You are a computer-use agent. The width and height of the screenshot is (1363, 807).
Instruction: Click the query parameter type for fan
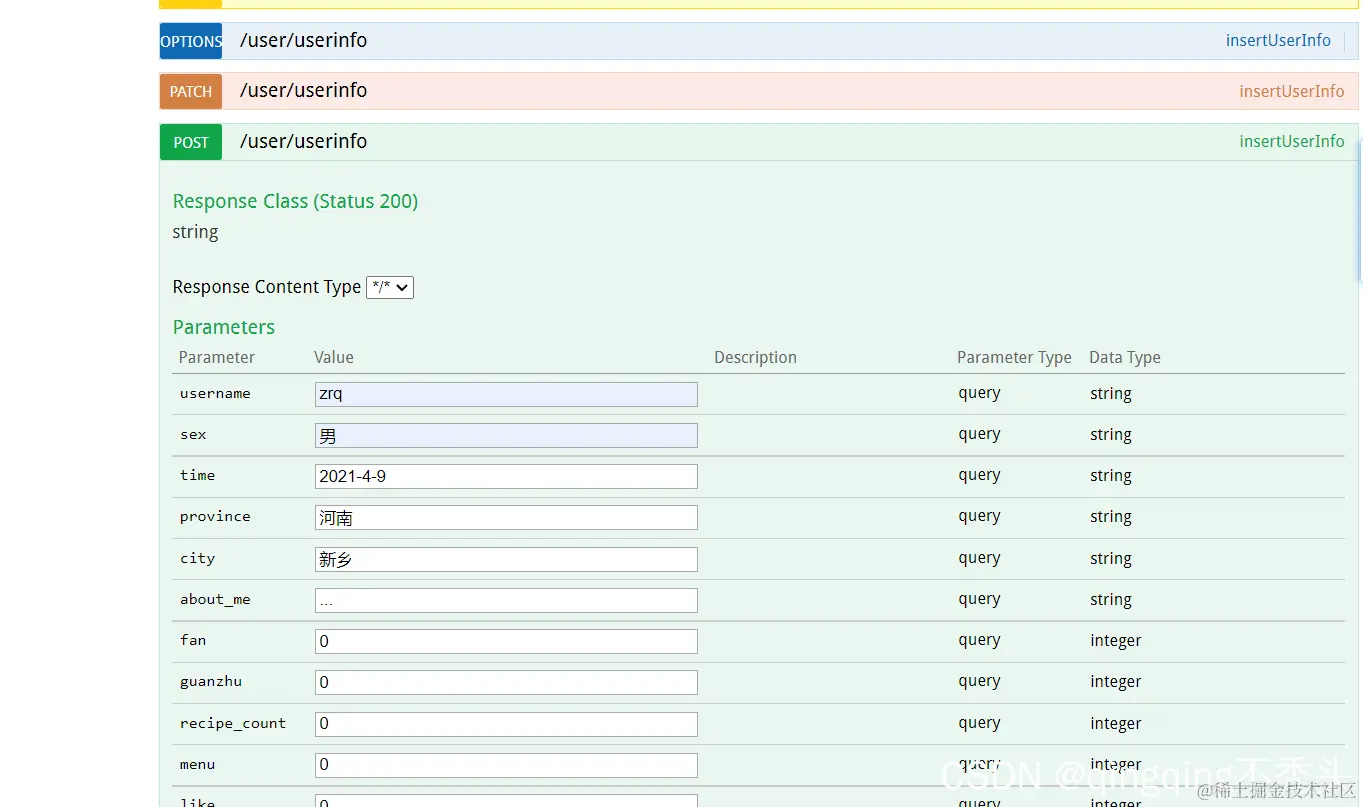pos(979,640)
